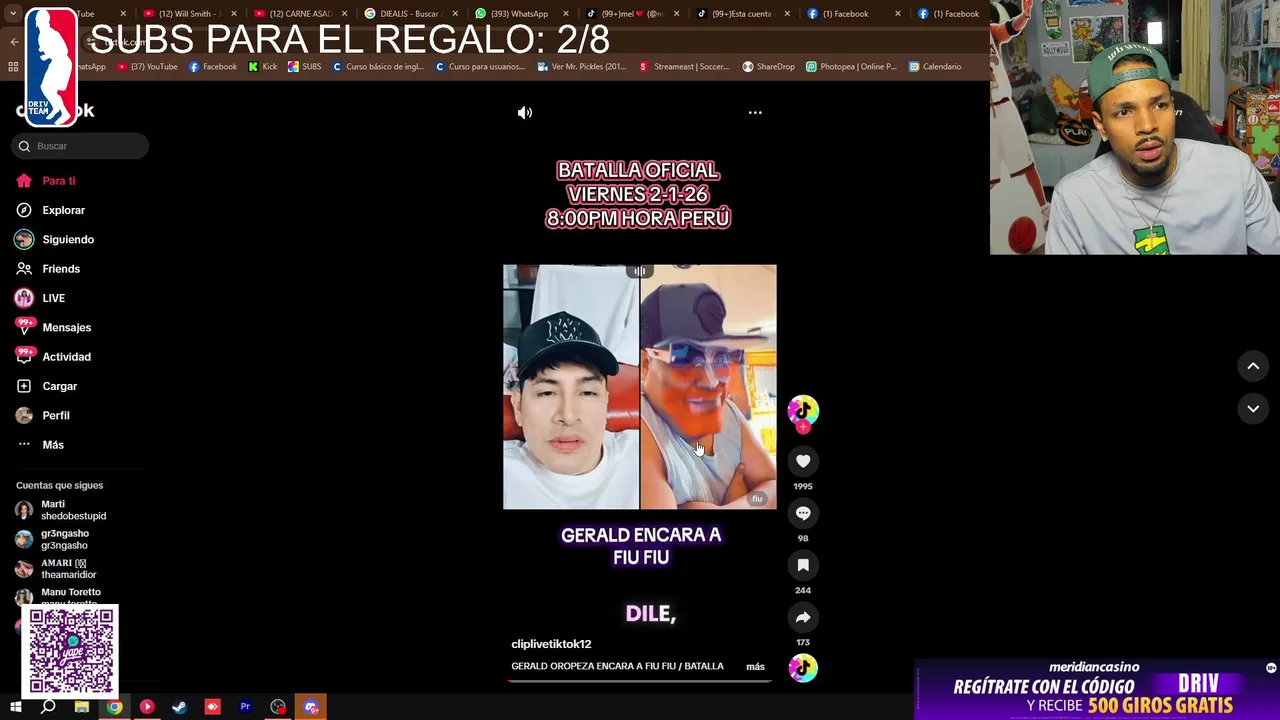Open Actividad notifications

66,357
